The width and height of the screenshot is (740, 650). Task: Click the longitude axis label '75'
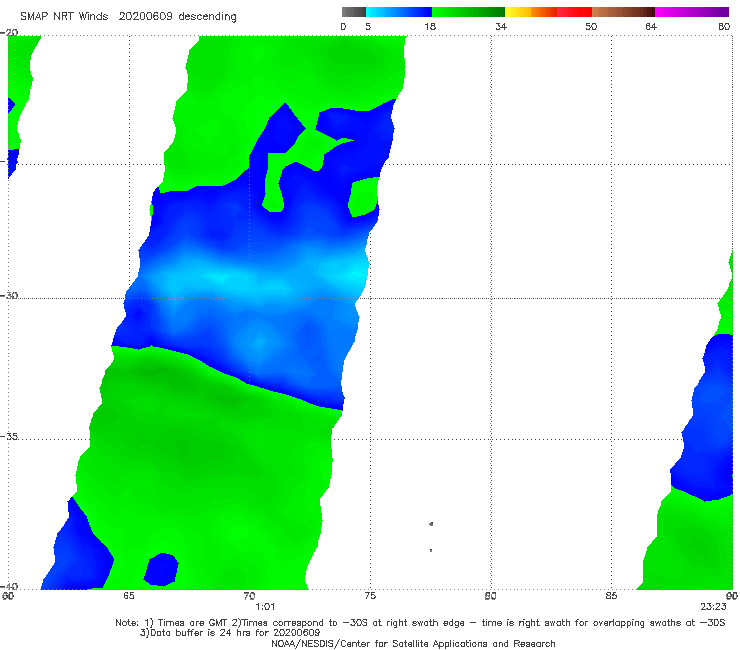pos(370,596)
